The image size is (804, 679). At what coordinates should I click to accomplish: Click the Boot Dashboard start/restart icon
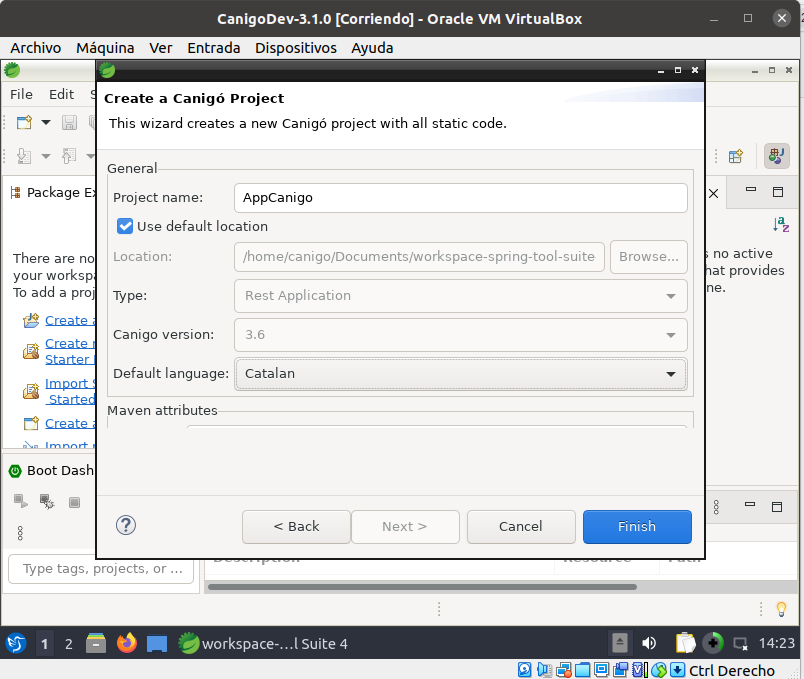tap(21, 501)
